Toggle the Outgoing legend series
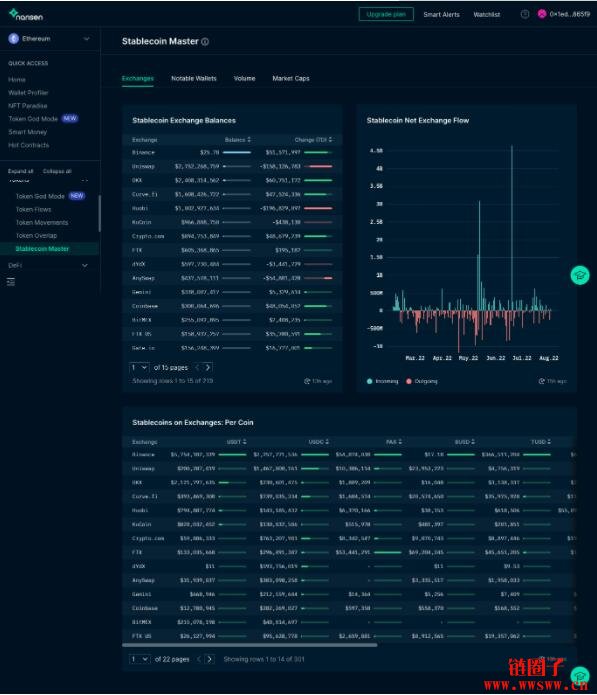 pos(421,381)
